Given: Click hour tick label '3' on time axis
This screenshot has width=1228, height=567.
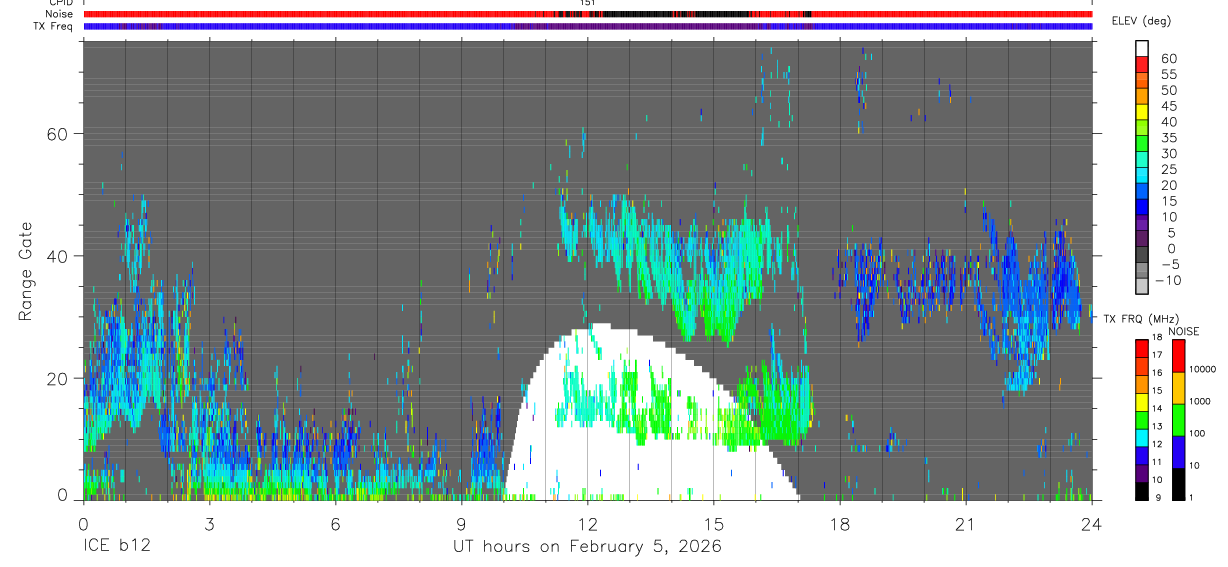Looking at the screenshot, I should click(209, 524).
